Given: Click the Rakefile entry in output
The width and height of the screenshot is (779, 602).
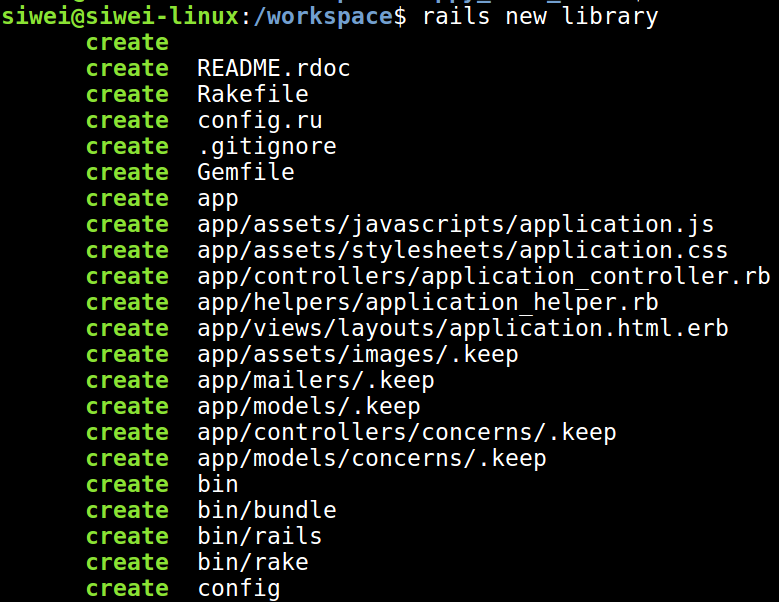Looking at the screenshot, I should tap(253, 95).
